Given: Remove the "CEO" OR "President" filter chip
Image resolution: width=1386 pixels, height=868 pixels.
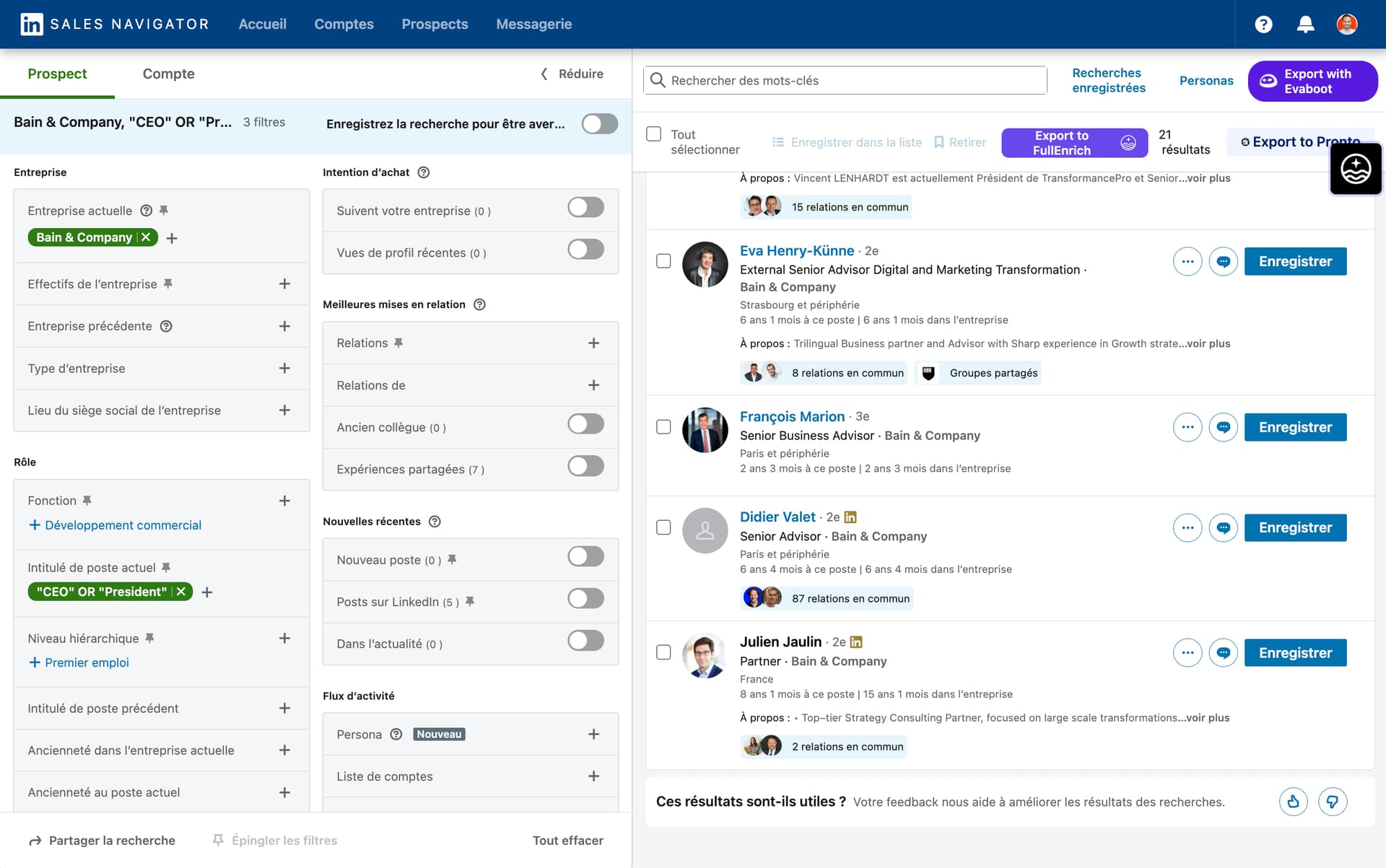Looking at the screenshot, I should click(181, 592).
